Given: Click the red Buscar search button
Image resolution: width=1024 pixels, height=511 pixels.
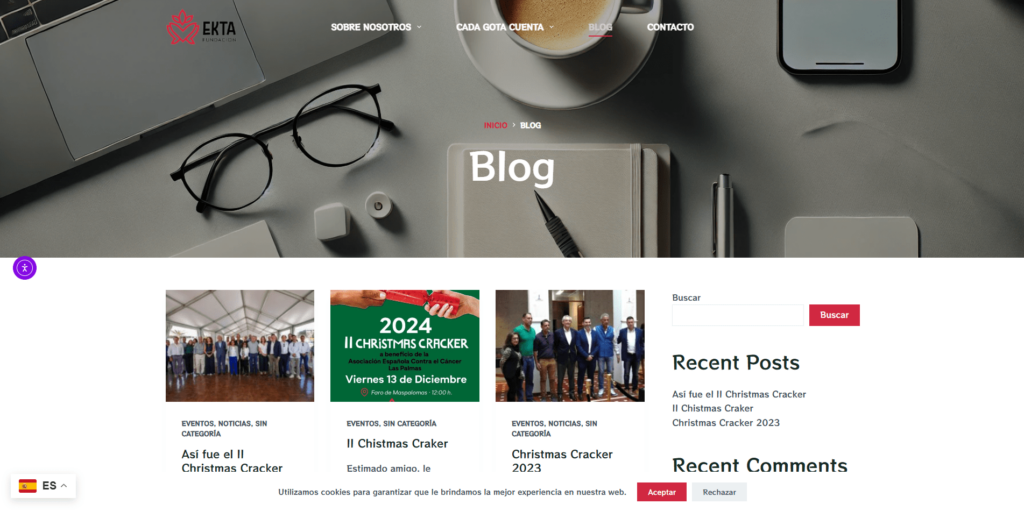Looking at the screenshot, I should pyautogui.click(x=834, y=315).
